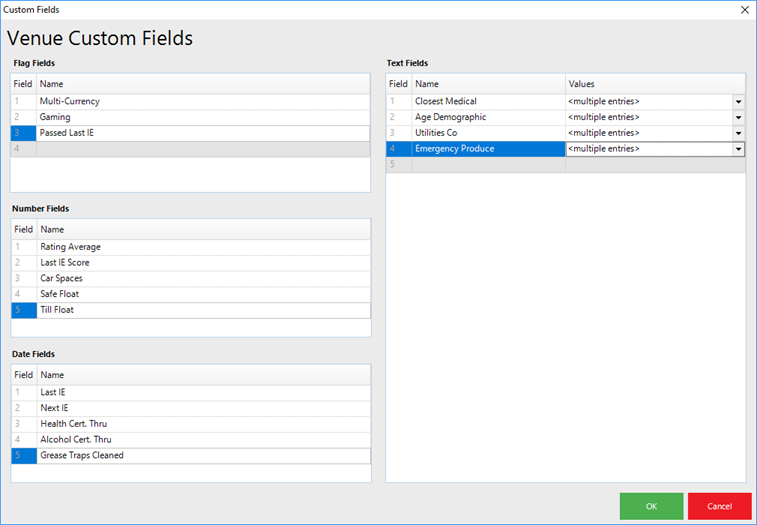Image resolution: width=757 pixels, height=525 pixels.
Task: Click empty text field row 5
Action: pyautogui.click(x=488, y=165)
